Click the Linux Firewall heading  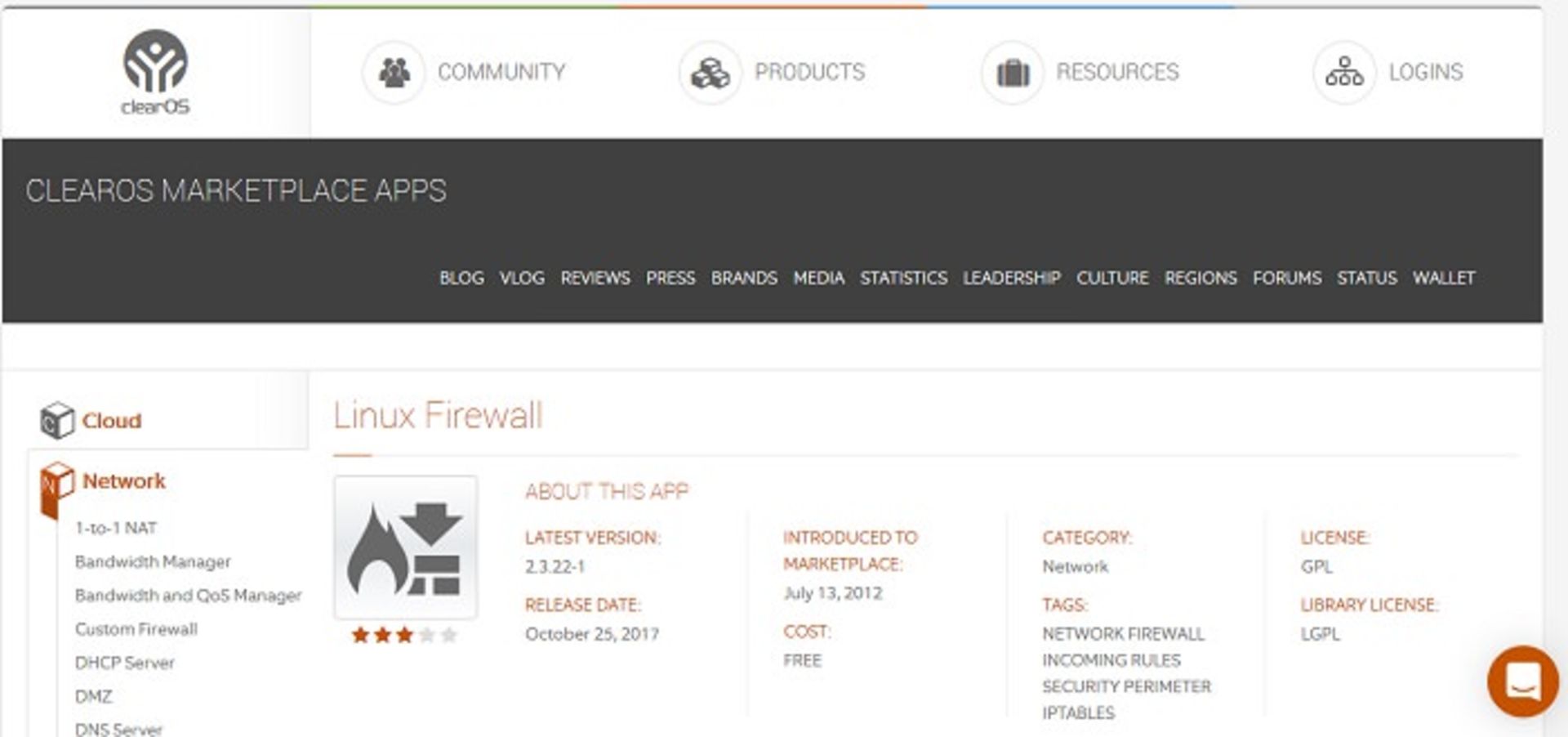point(438,415)
